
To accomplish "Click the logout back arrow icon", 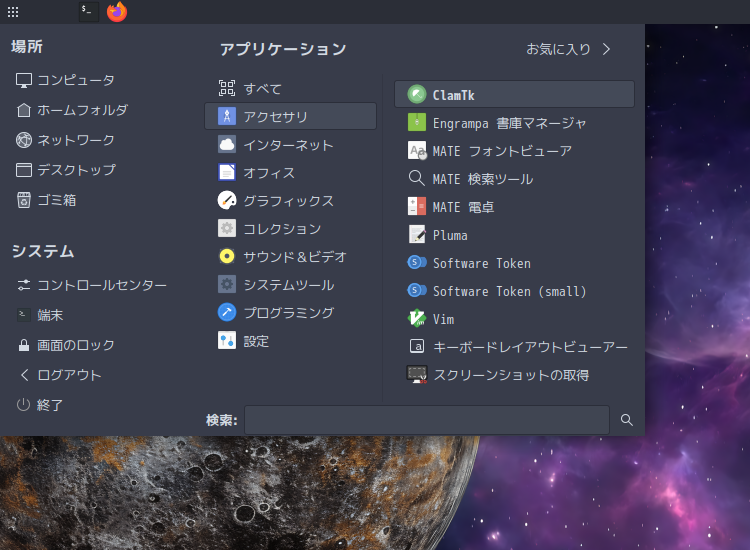I will click(24, 375).
